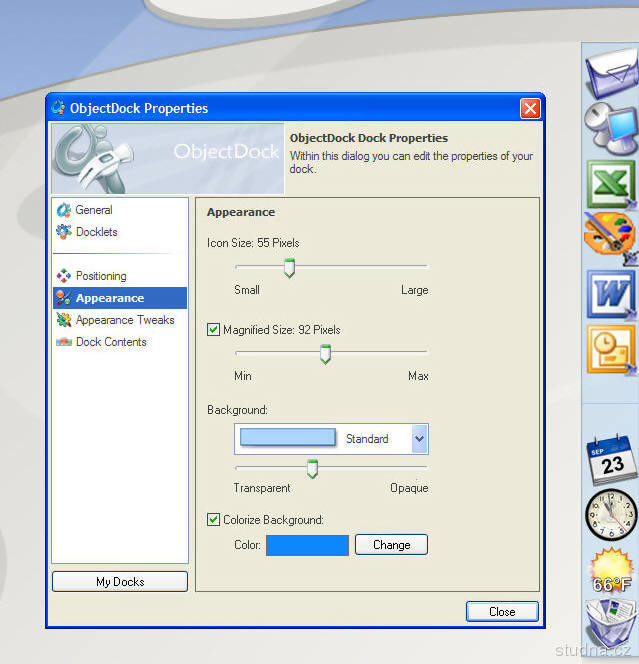The image size is (639, 664).
Task: Switch to the Appearance Tweaks page
Action: pos(125,320)
